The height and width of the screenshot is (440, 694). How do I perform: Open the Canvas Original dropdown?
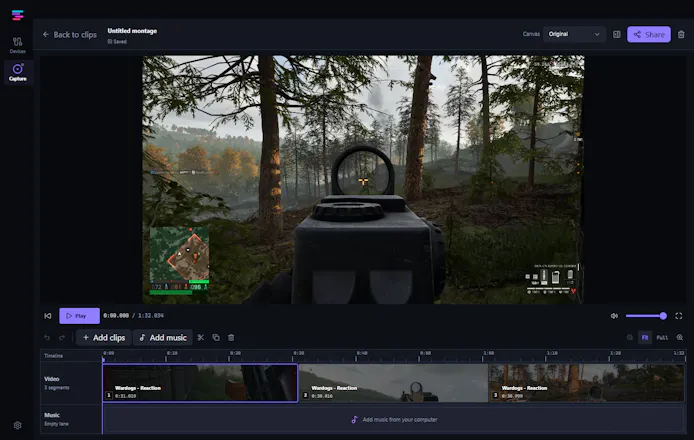(x=574, y=34)
